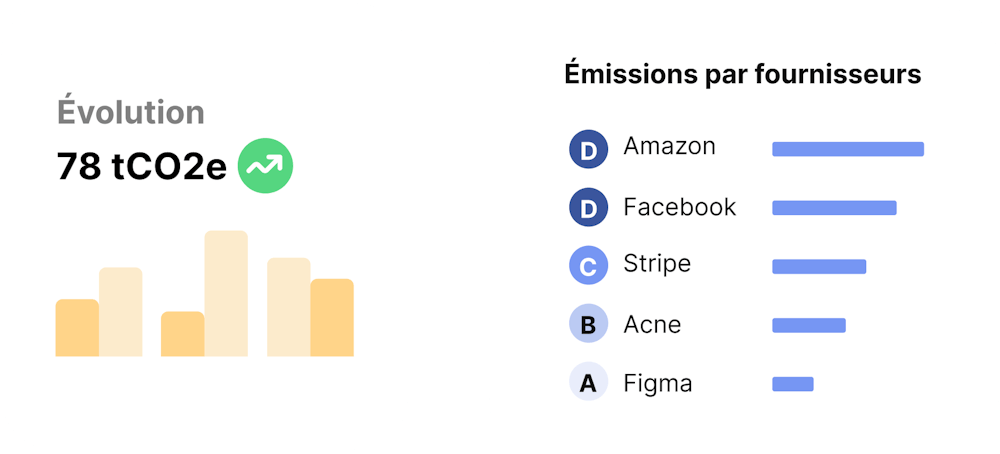
Task: Click Acne's emissions bar
Action: tap(809, 325)
